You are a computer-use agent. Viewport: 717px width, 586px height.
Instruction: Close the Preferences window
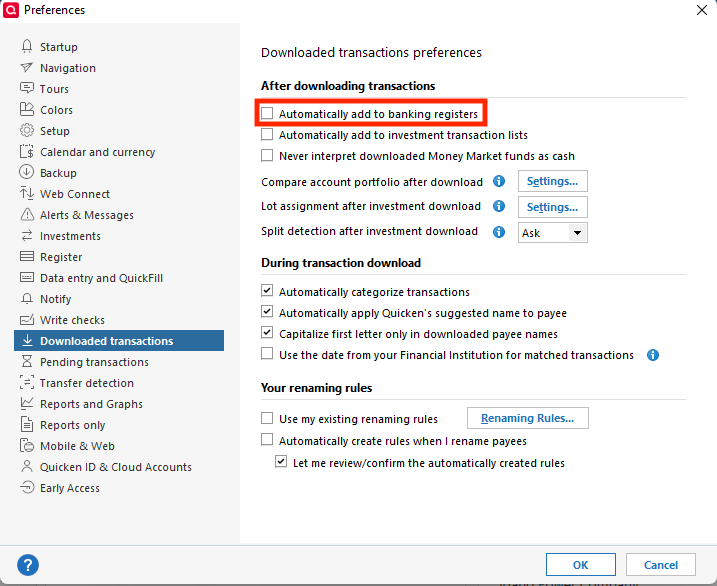702,10
